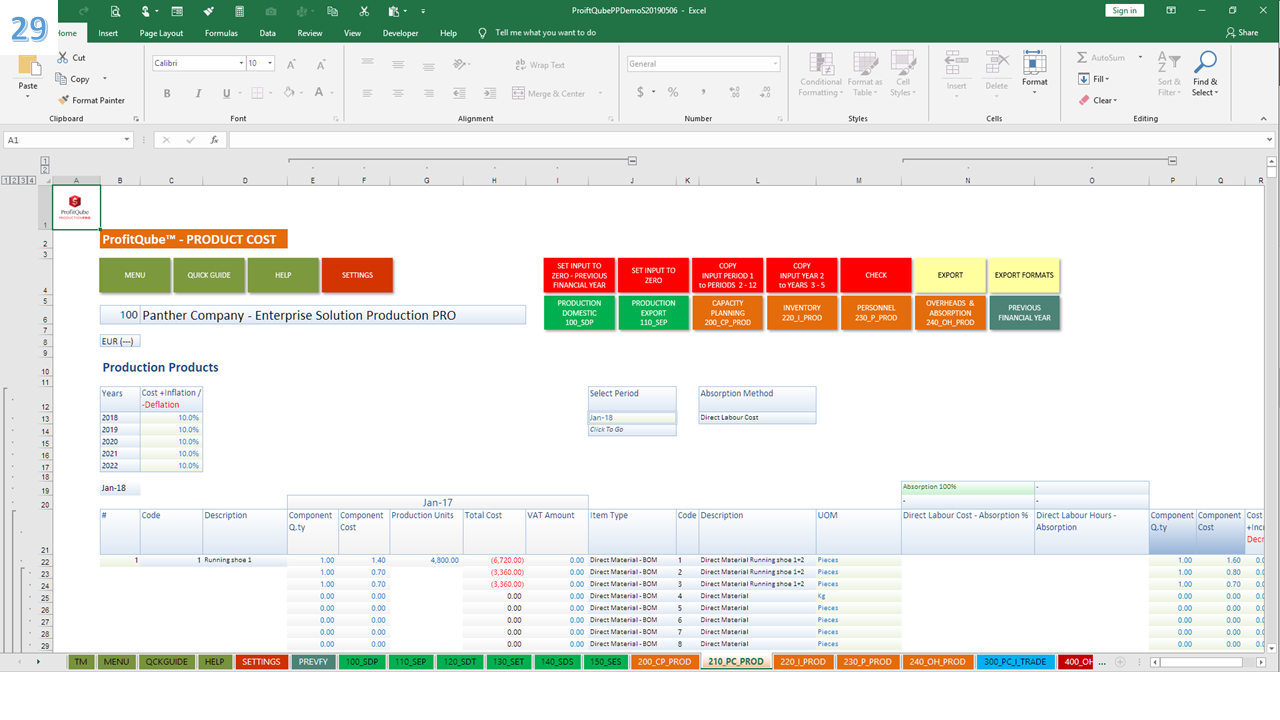
Task: Click the Cut button in Clipboard group
Action: pos(71,58)
